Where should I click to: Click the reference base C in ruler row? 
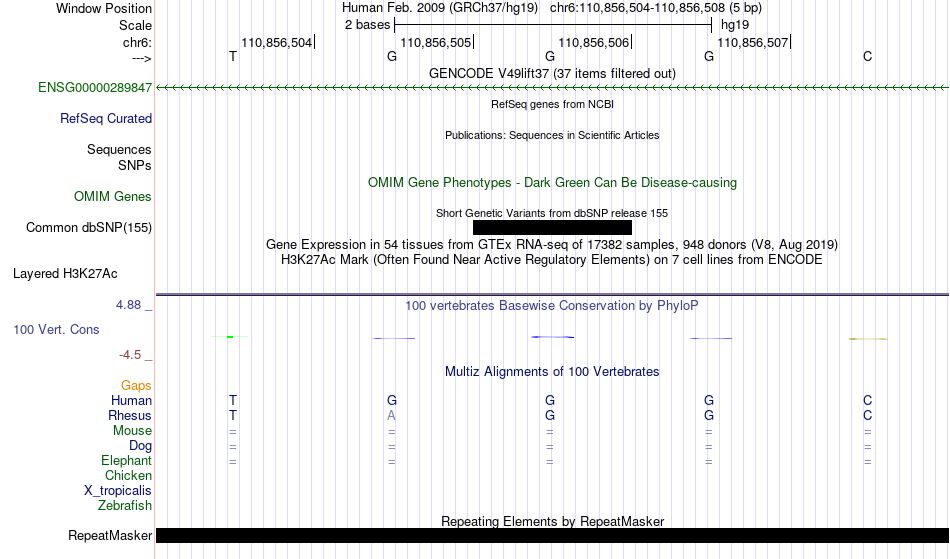coord(868,56)
